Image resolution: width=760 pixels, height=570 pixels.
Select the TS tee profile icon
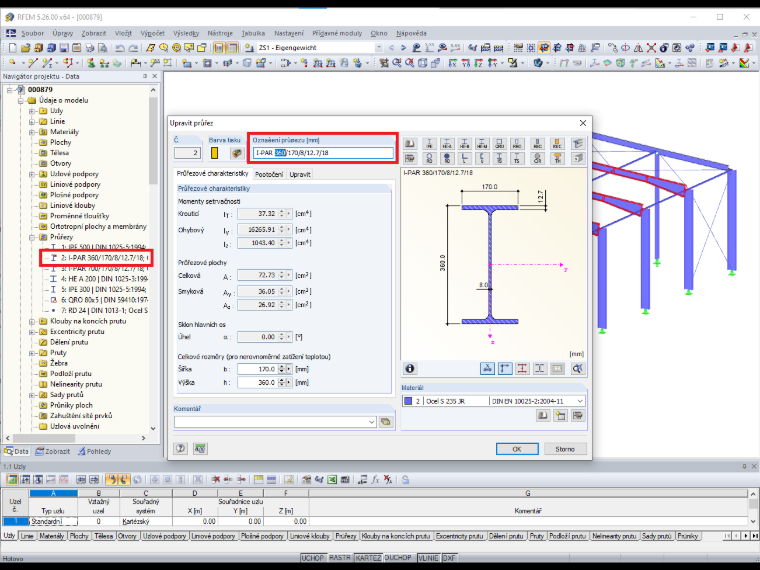point(517,158)
